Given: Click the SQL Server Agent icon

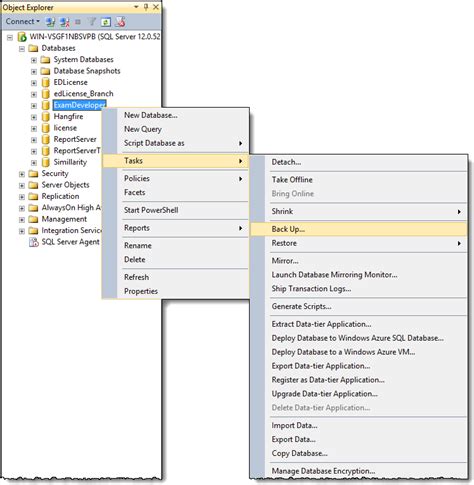Looking at the screenshot, I should (34, 242).
